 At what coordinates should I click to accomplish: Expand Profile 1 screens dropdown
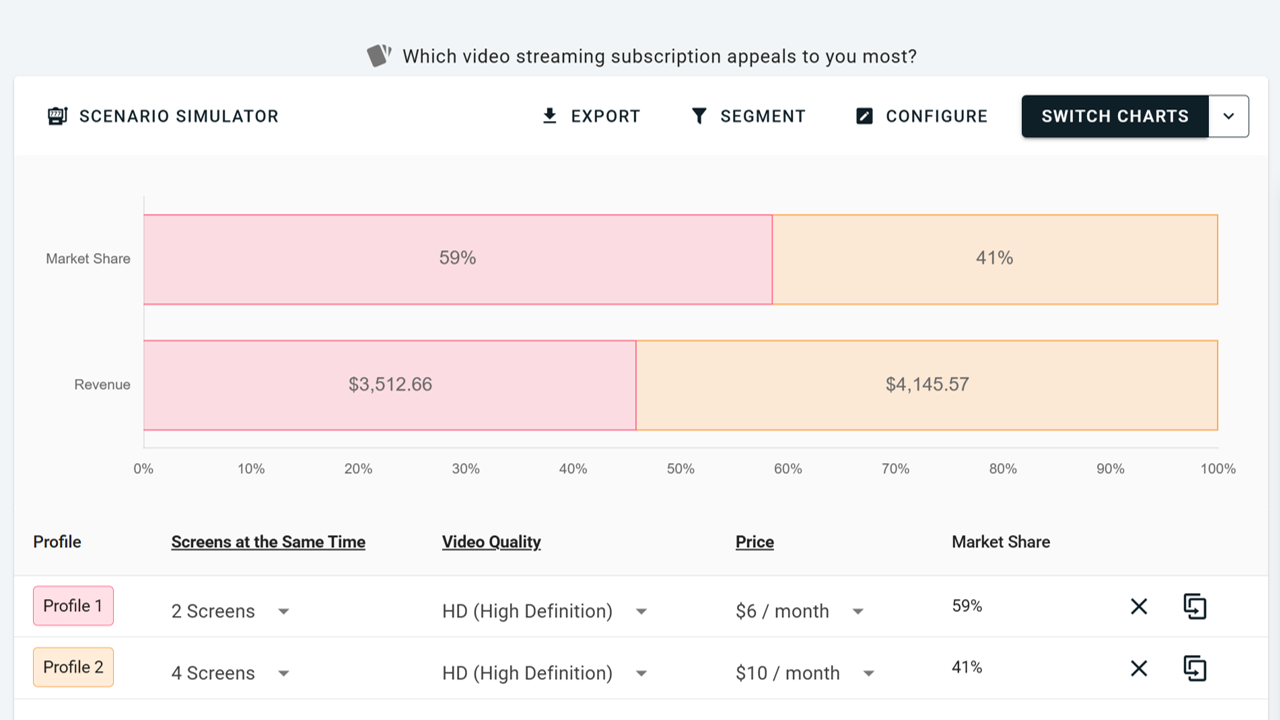pos(284,611)
